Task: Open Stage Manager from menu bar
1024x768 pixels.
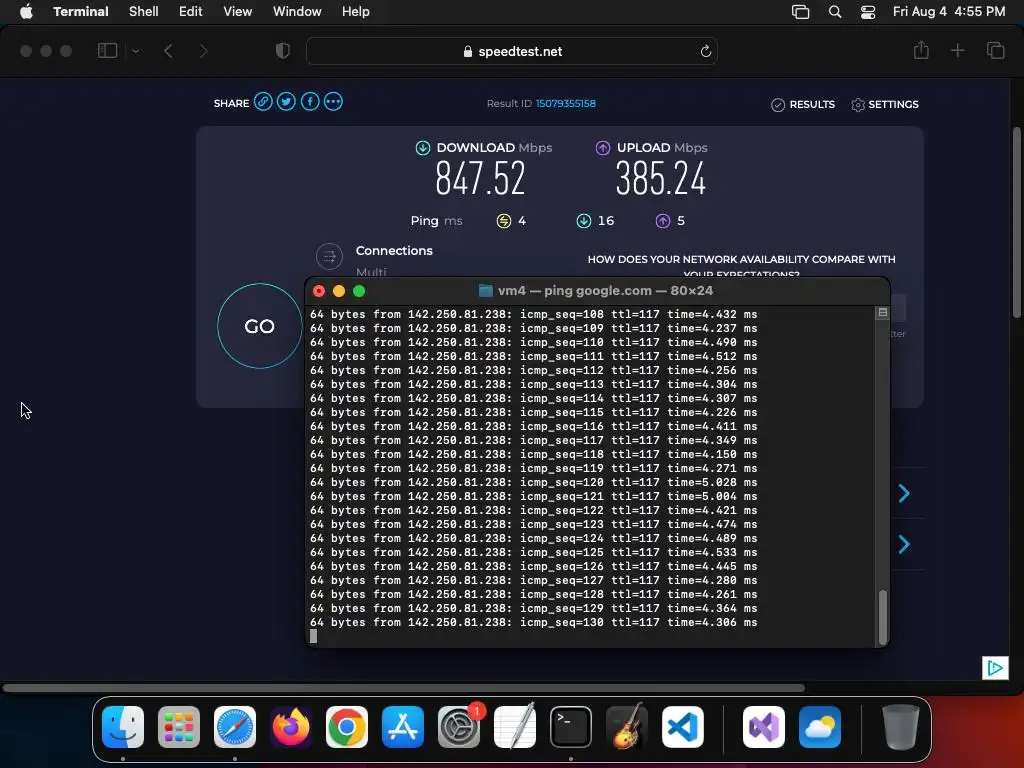Action: (x=800, y=12)
